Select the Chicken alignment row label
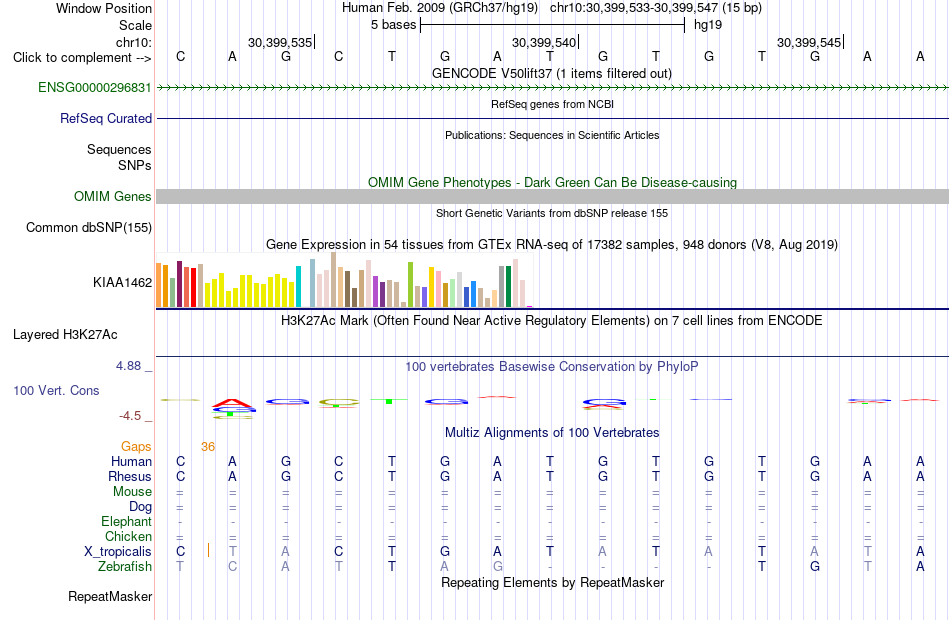This screenshot has height=620, width=950. pyautogui.click(x=128, y=536)
